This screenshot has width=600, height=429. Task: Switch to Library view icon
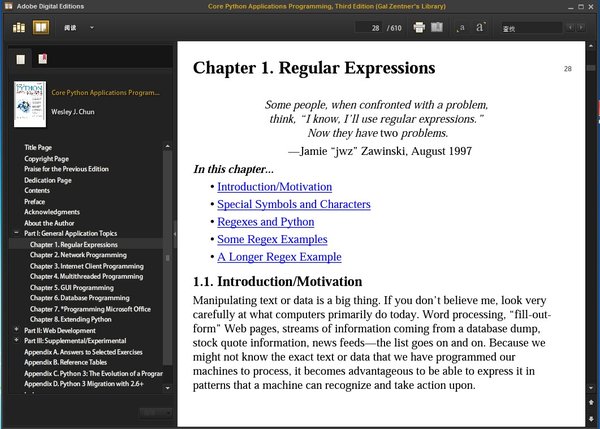pyautogui.click(x=19, y=27)
